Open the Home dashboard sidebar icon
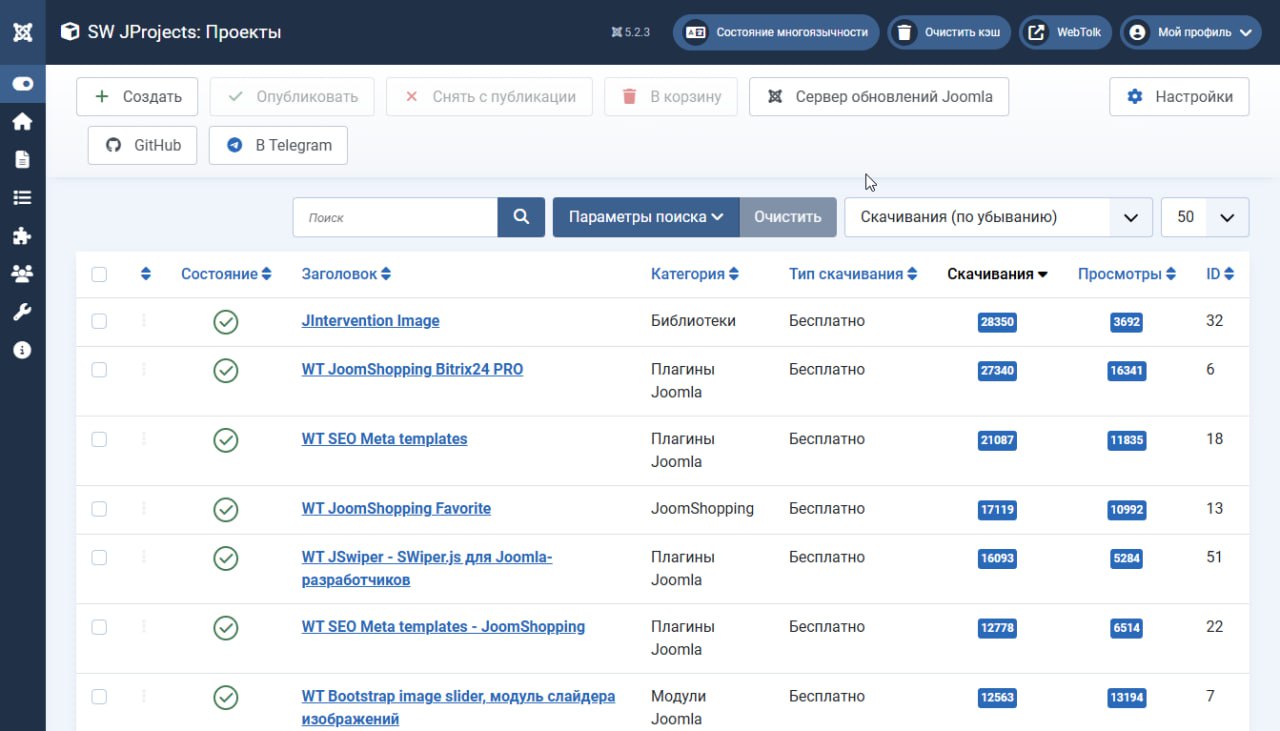This screenshot has height=731, width=1280. coord(22,122)
